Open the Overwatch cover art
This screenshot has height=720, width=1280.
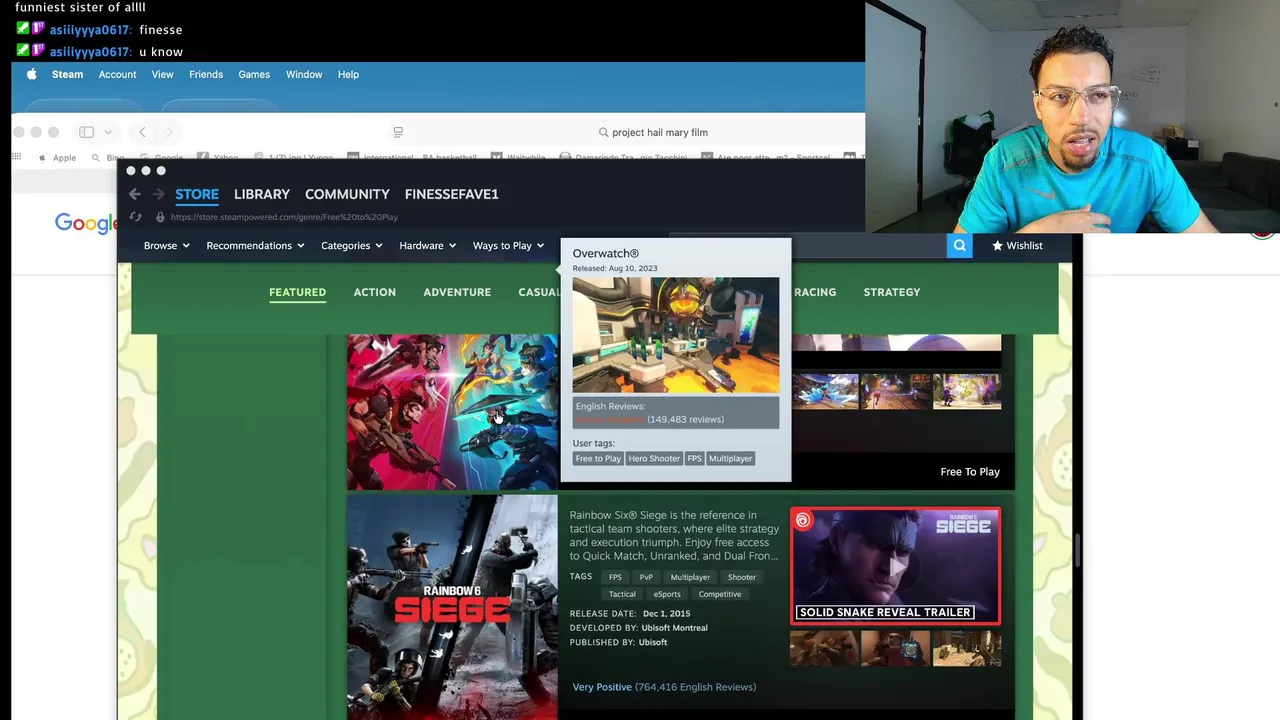click(452, 412)
